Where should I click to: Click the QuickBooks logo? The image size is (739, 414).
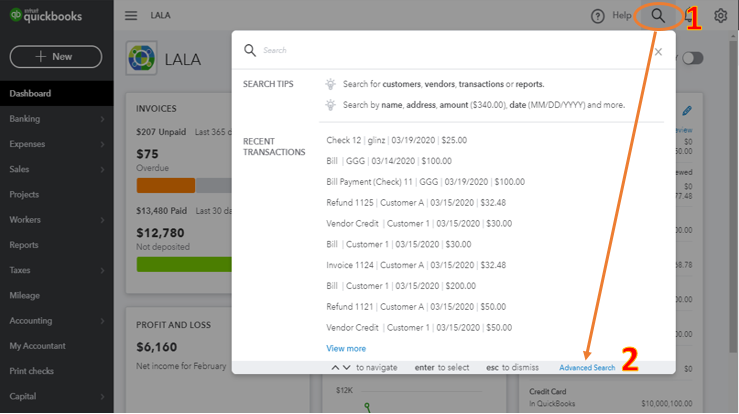(46, 16)
